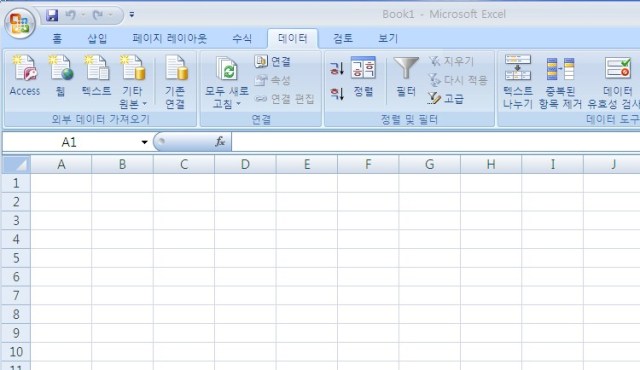The width and height of the screenshot is (640, 370).
Task: Switch to the 홈 tab
Action: click(57, 39)
